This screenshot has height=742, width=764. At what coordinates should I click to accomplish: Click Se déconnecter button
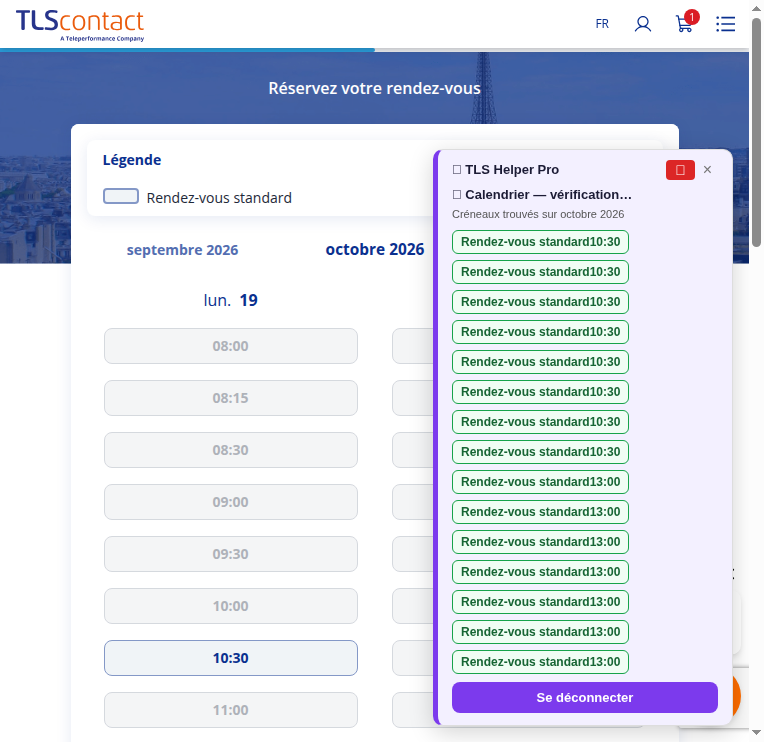585,697
